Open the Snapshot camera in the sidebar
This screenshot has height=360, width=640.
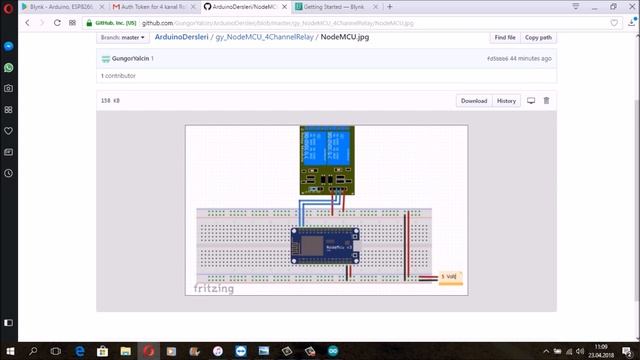(x=9, y=88)
